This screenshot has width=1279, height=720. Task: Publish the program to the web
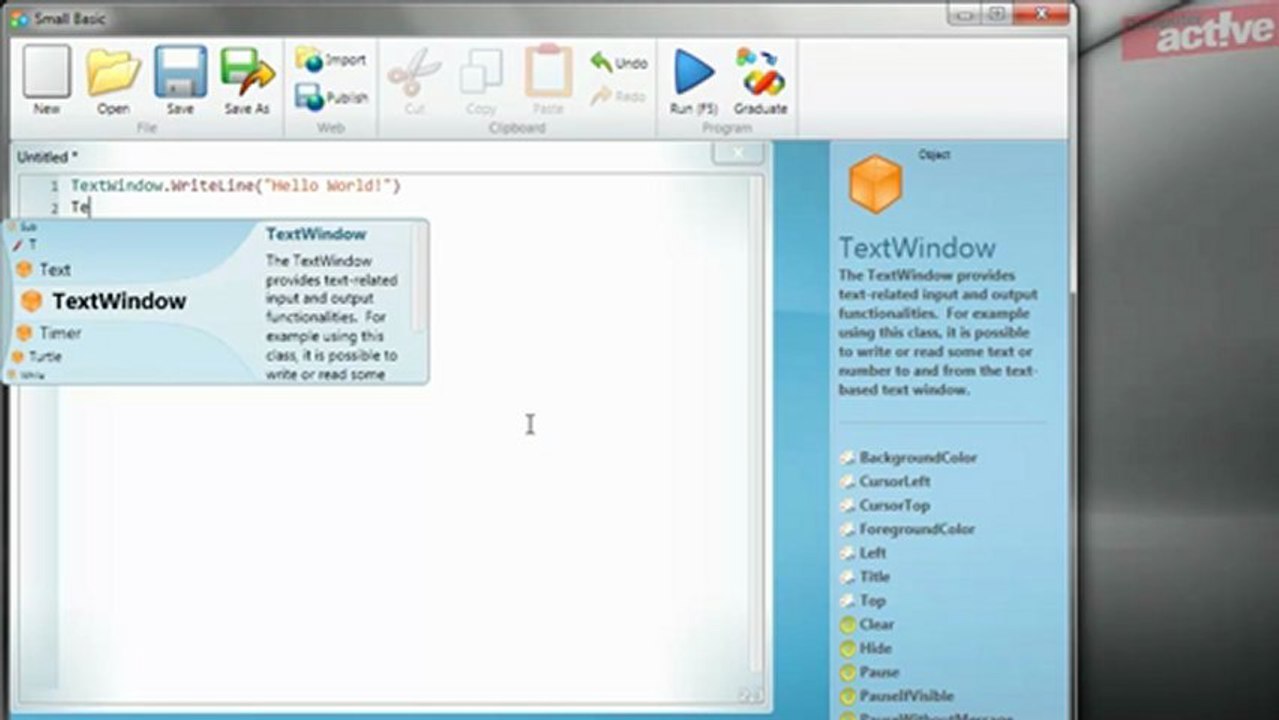pos(333,97)
